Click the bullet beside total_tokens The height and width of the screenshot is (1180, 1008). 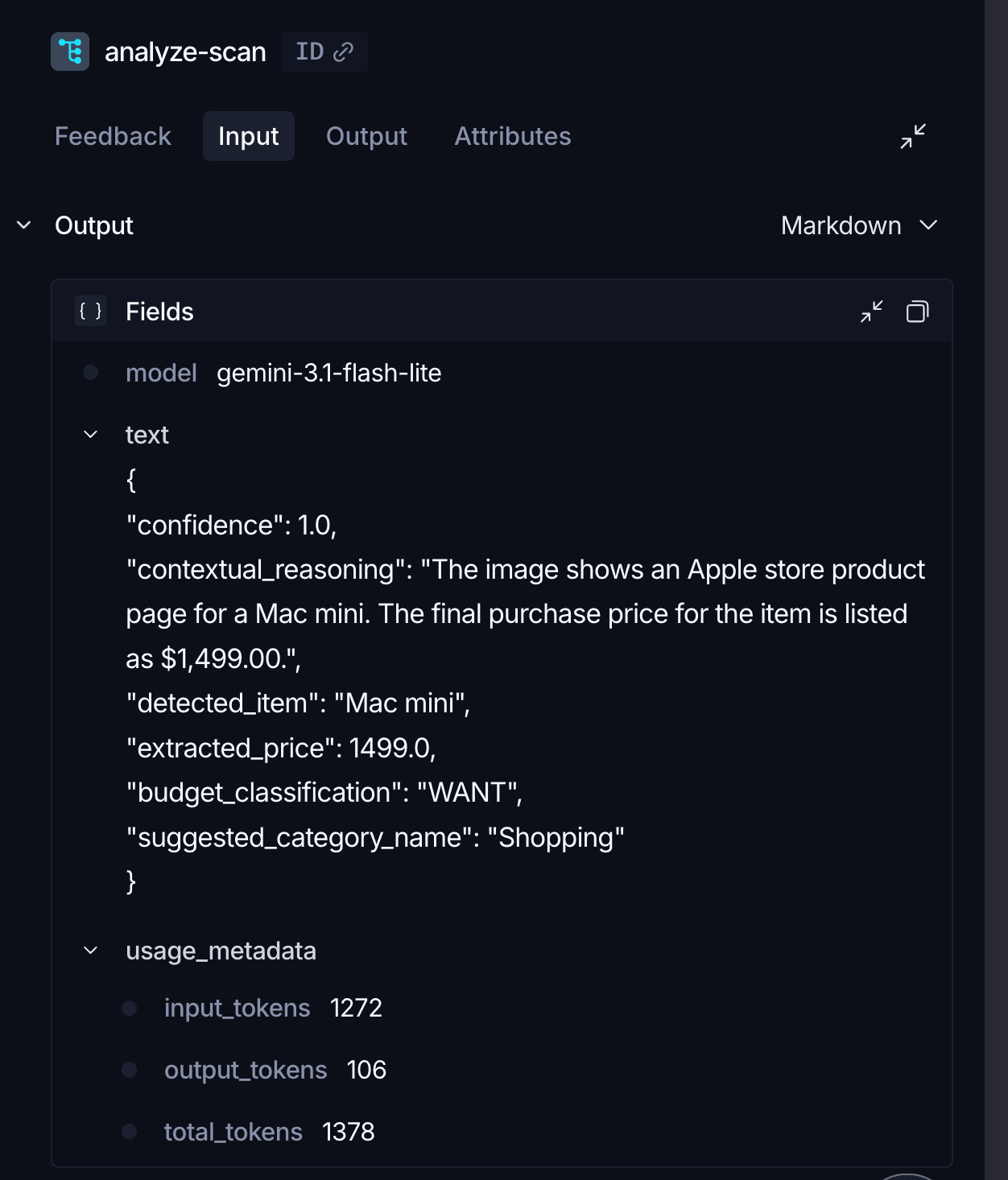point(129,1132)
